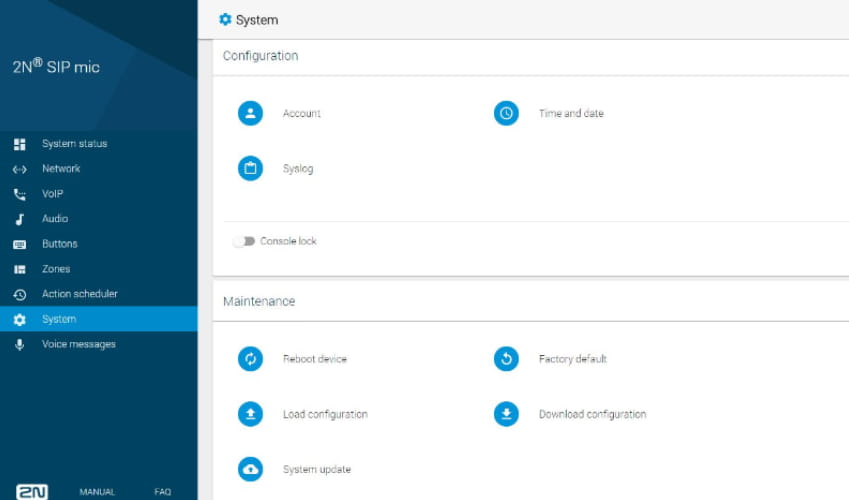Open Buttons menu item label
The image size is (849, 500).
tap(60, 244)
